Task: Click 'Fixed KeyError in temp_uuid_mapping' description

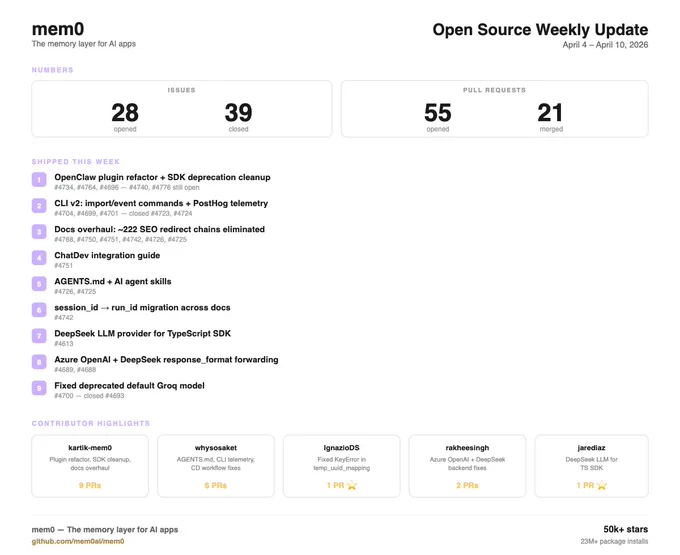Action: pyautogui.click(x=341, y=464)
